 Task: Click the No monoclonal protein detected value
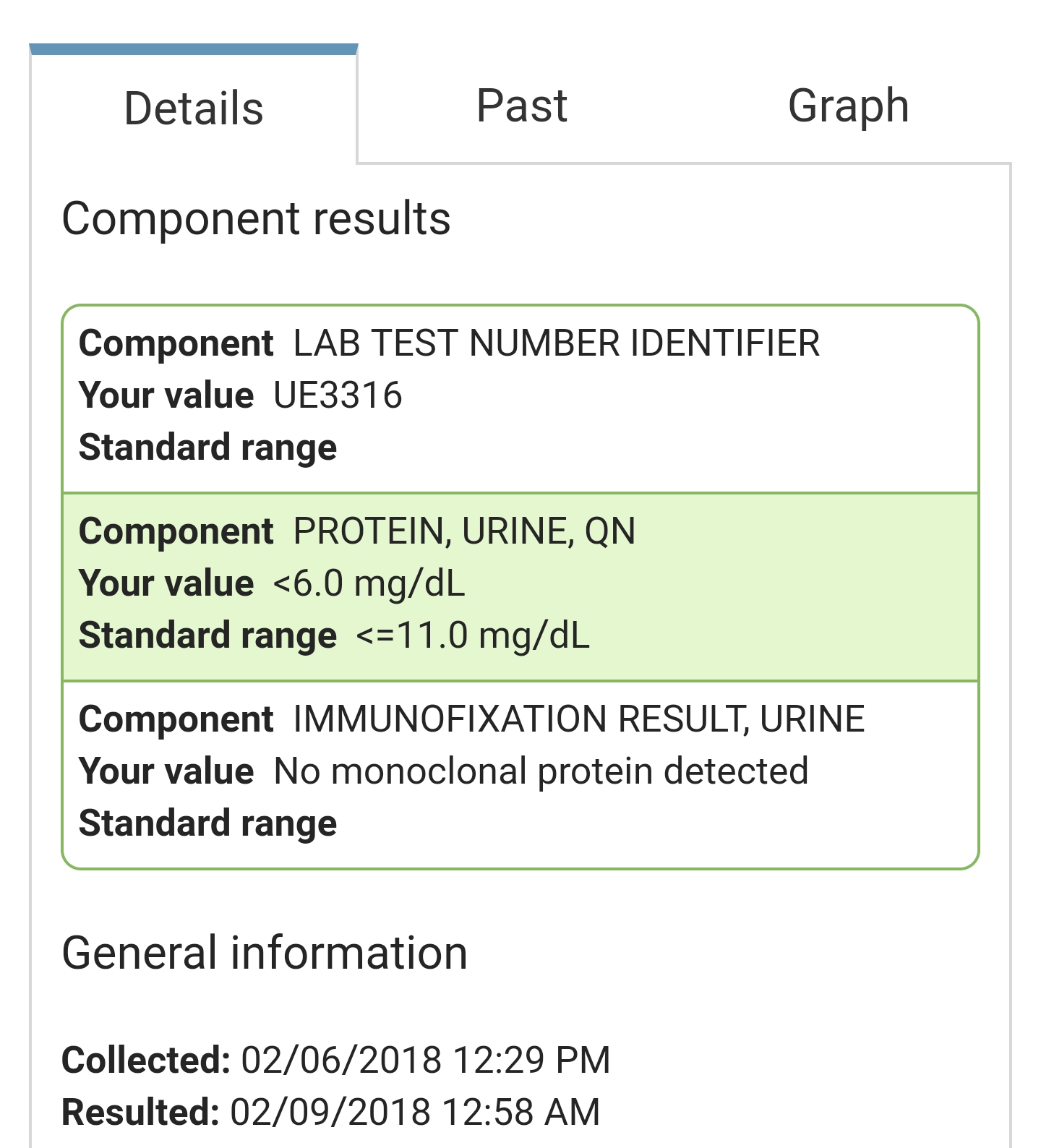coord(541,771)
